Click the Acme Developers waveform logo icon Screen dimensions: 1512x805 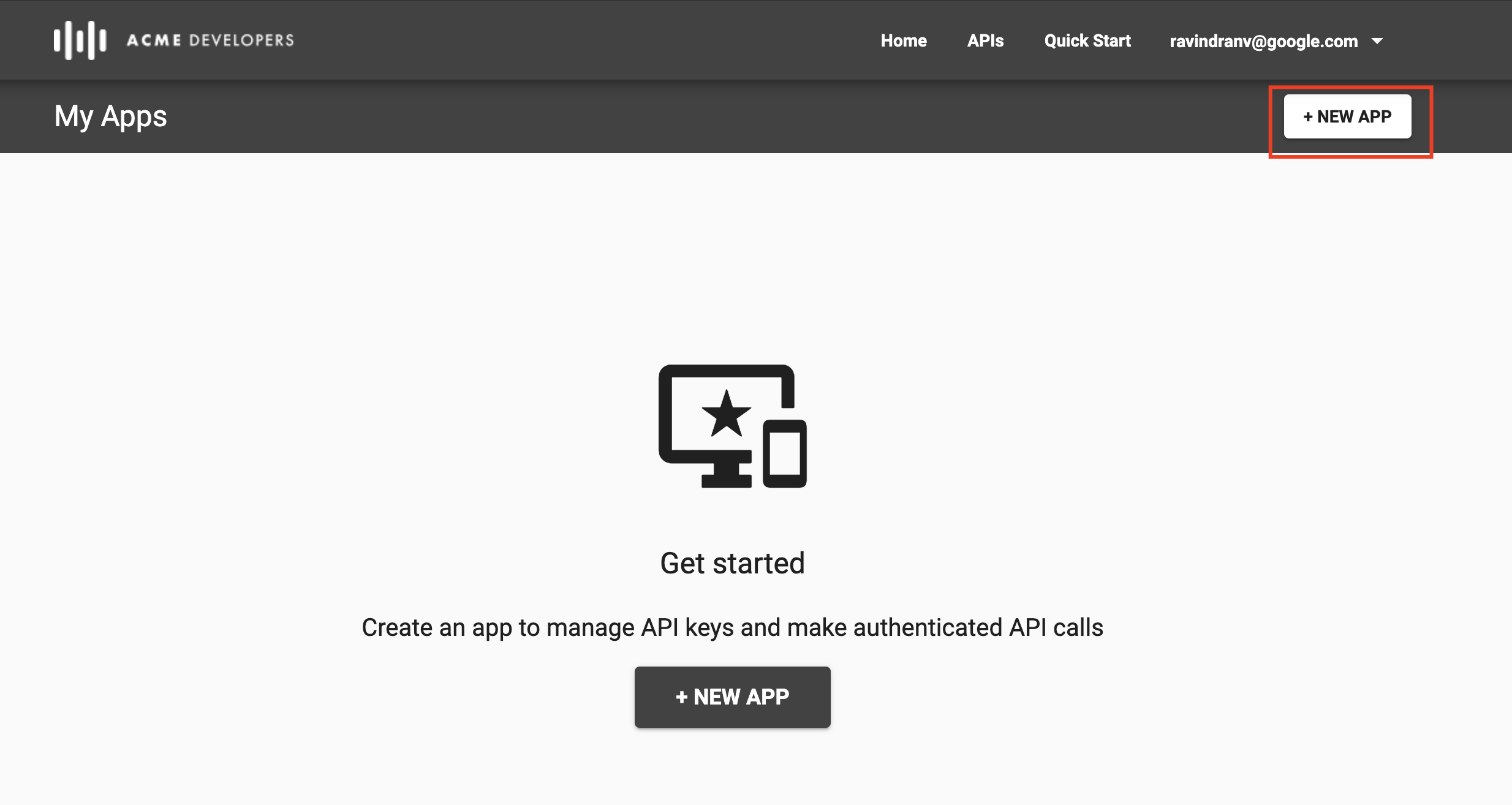(80, 40)
